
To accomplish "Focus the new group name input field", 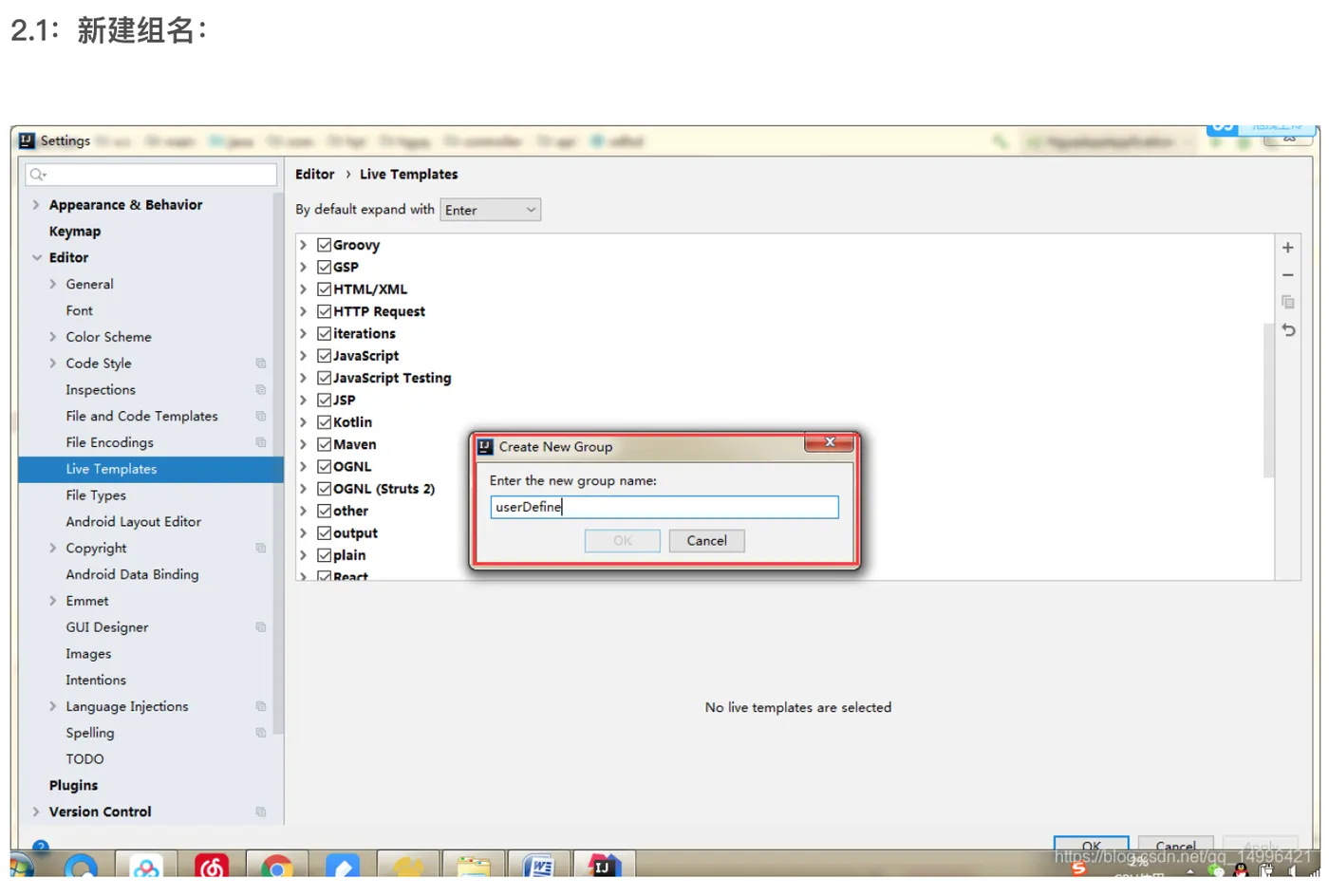I will 664,507.
